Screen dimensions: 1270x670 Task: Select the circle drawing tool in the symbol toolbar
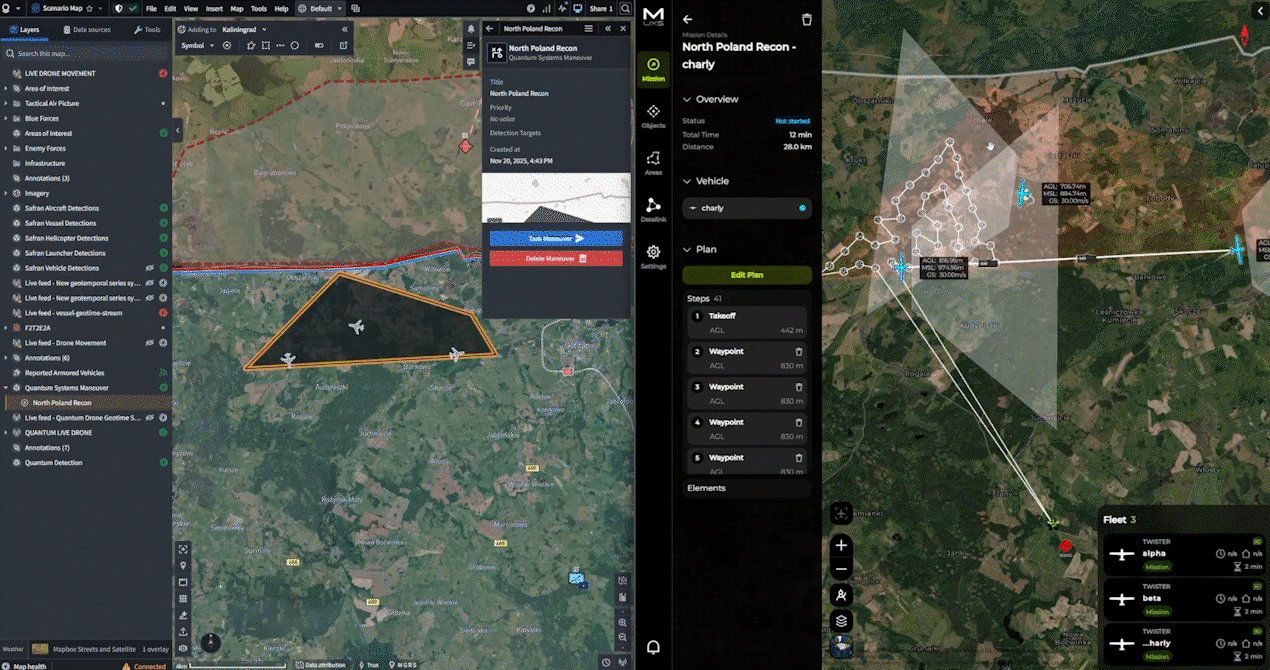tap(294, 45)
